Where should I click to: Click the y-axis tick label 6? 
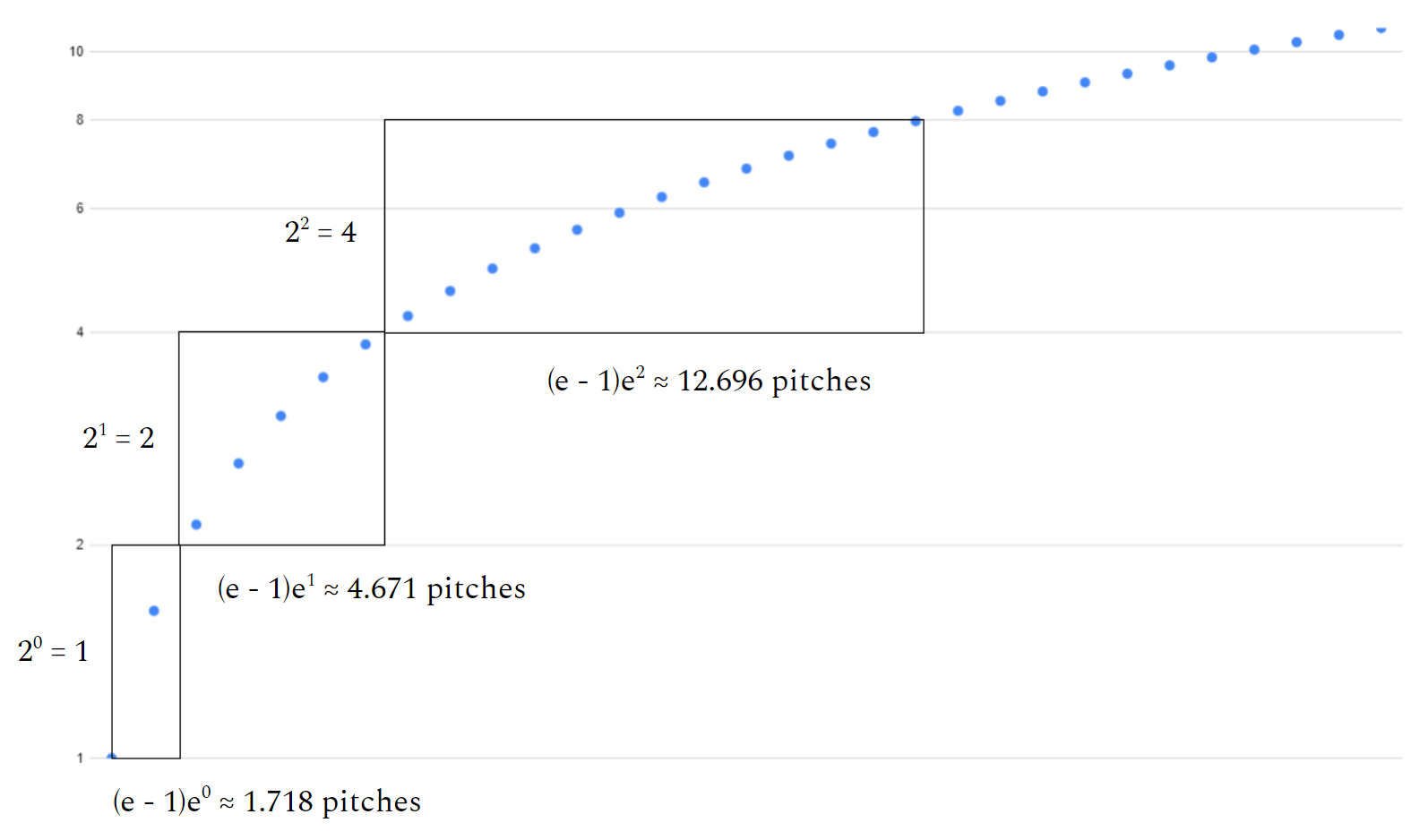pyautogui.click(x=80, y=209)
